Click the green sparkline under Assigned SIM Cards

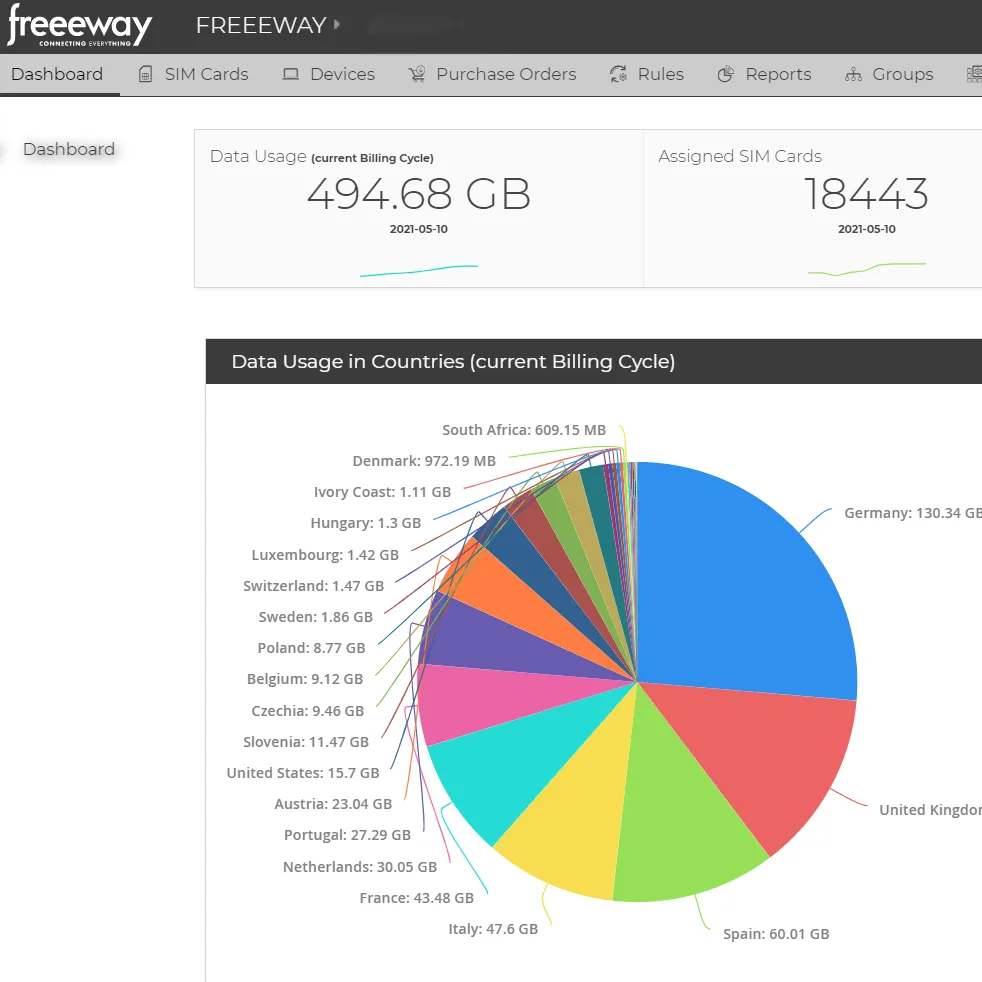pos(867,266)
